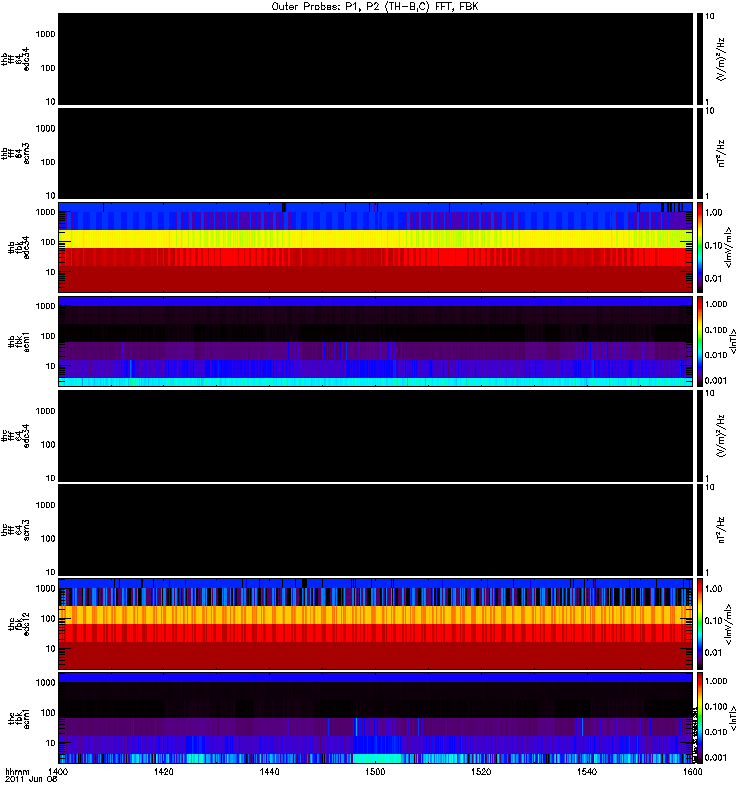This screenshot has width=750, height=800.
Task: Select the thb fbk scm1 spectrogram panel
Action: (376, 341)
